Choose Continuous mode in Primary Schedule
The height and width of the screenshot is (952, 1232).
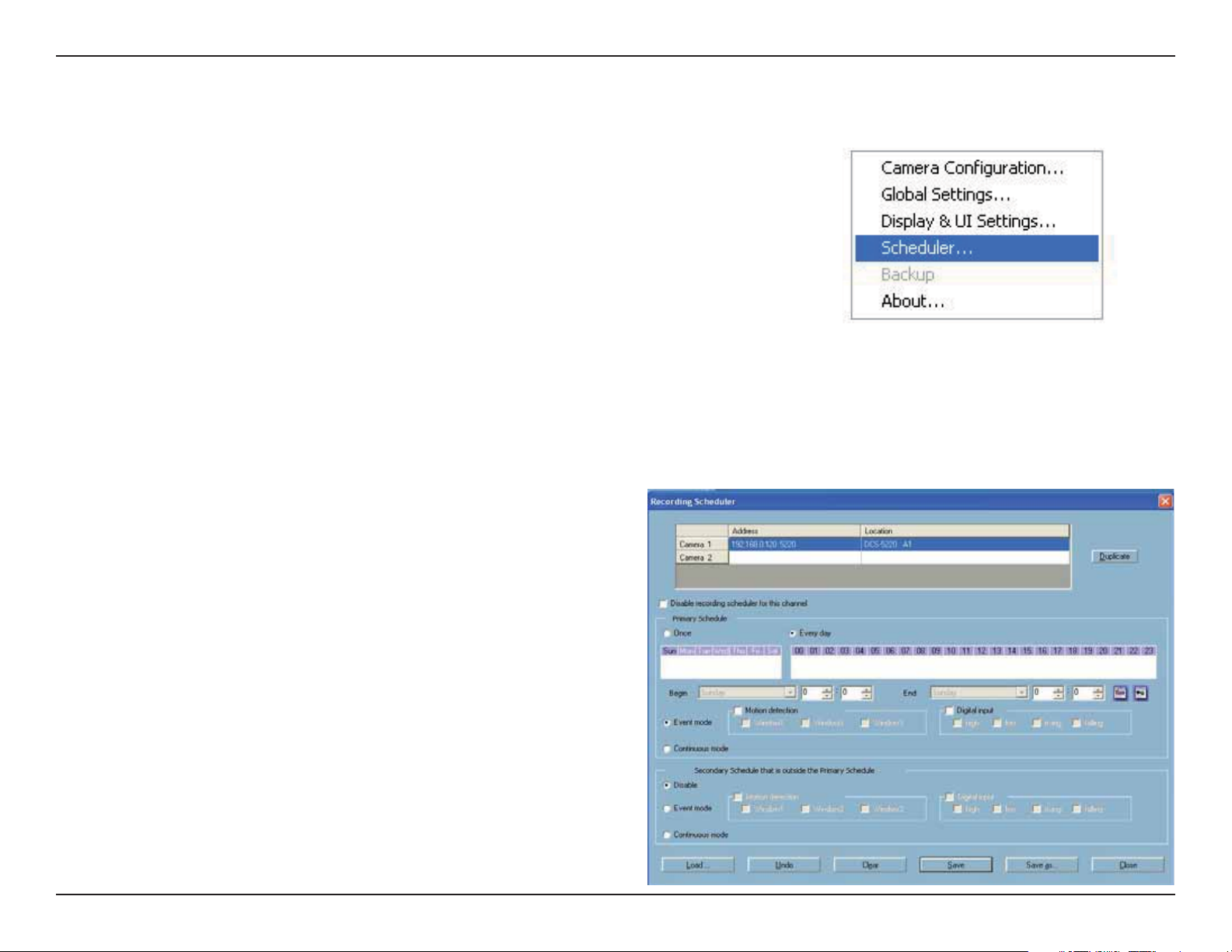667,749
